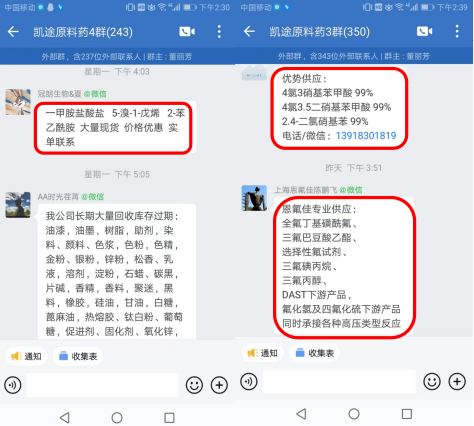
Task: Open plus attachment menu in right chat
Action: [457, 381]
